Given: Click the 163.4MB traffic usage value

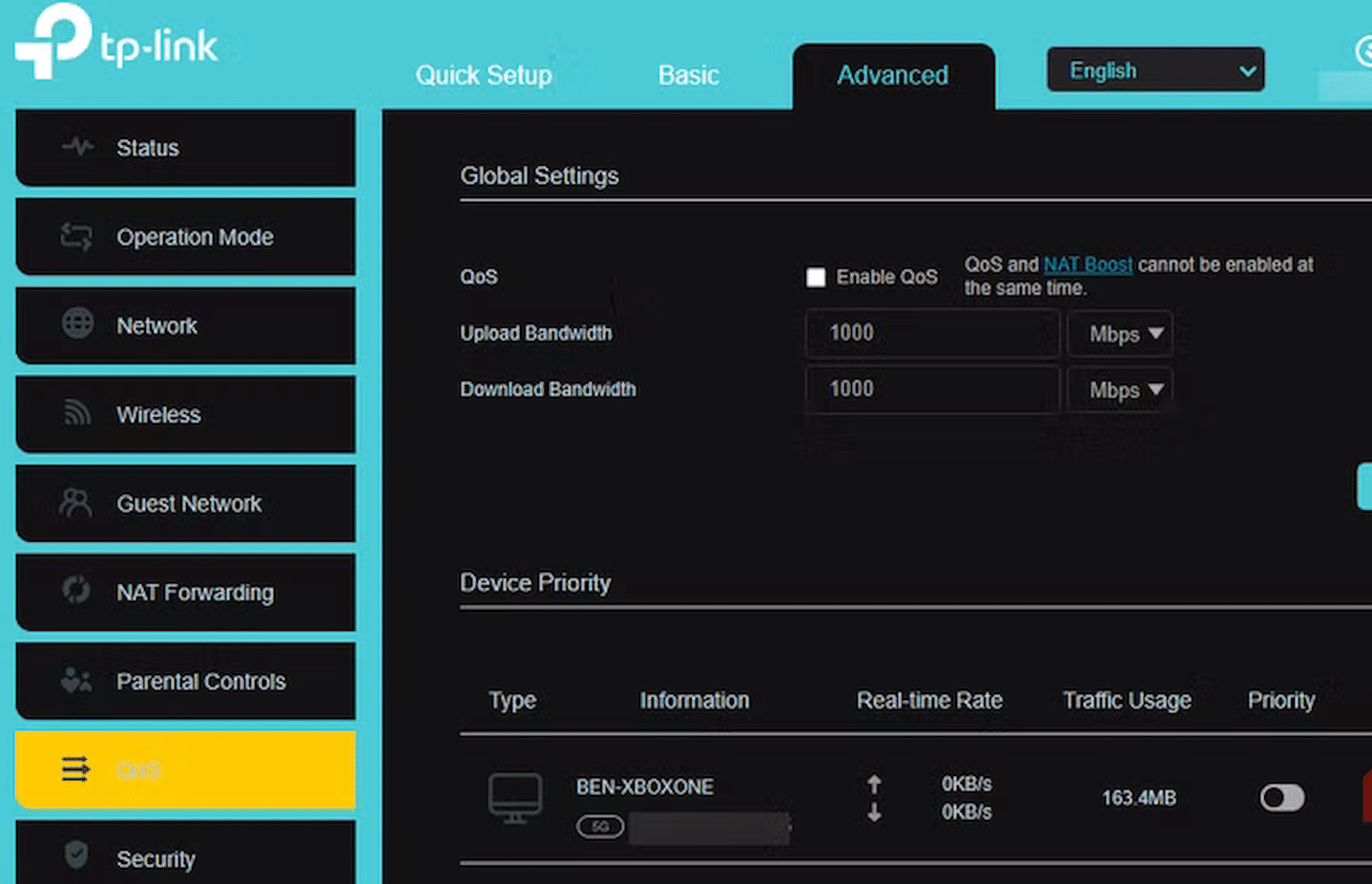Looking at the screenshot, I should pos(1138,798).
